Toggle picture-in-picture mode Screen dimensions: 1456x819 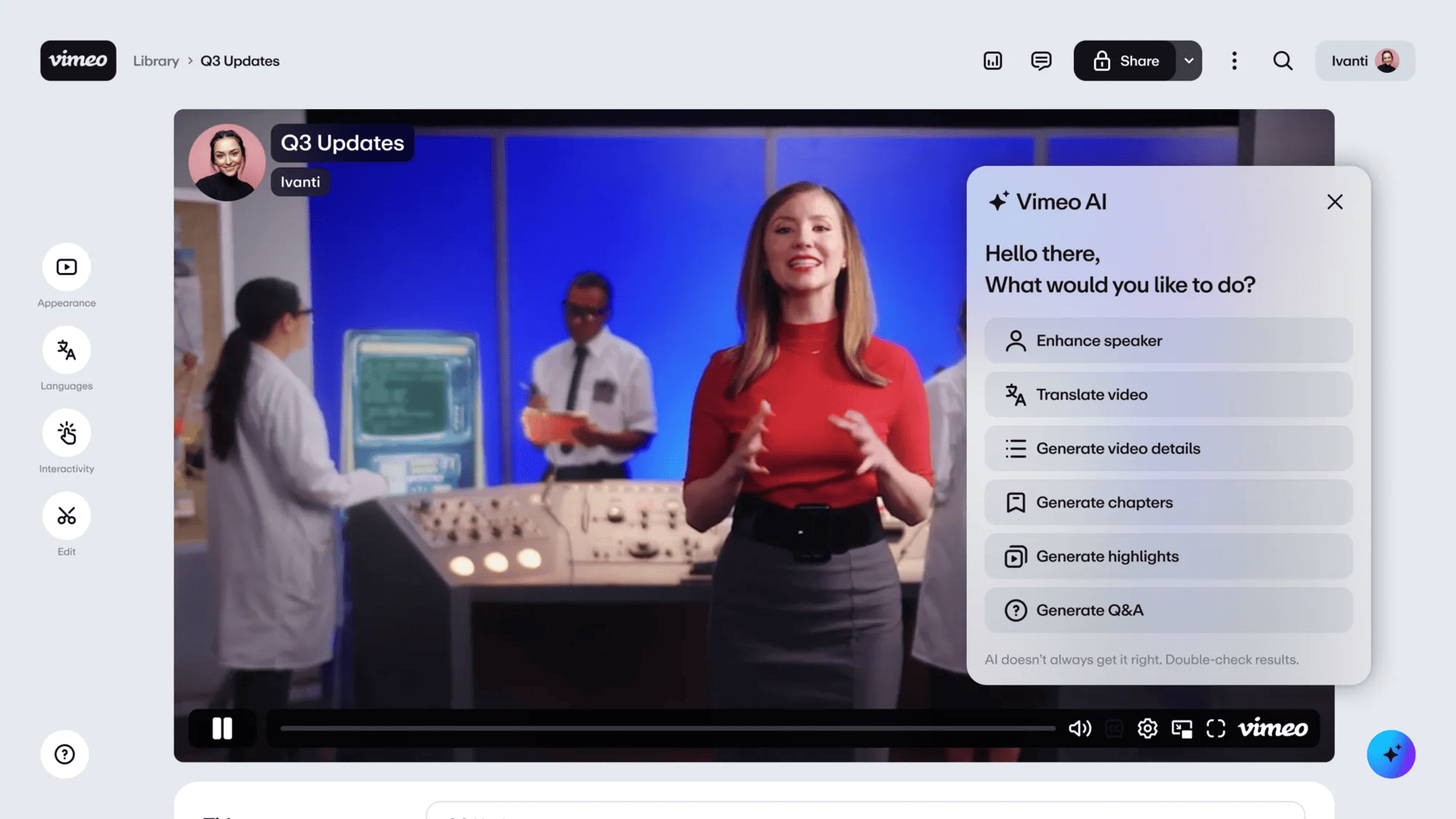pos(1181,729)
